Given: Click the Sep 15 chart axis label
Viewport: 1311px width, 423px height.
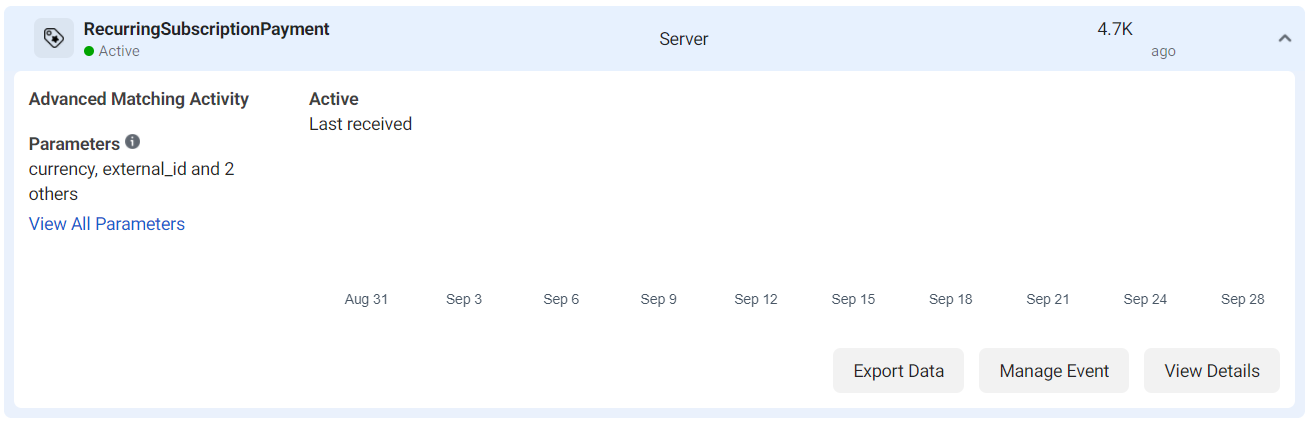Looking at the screenshot, I should [x=853, y=299].
